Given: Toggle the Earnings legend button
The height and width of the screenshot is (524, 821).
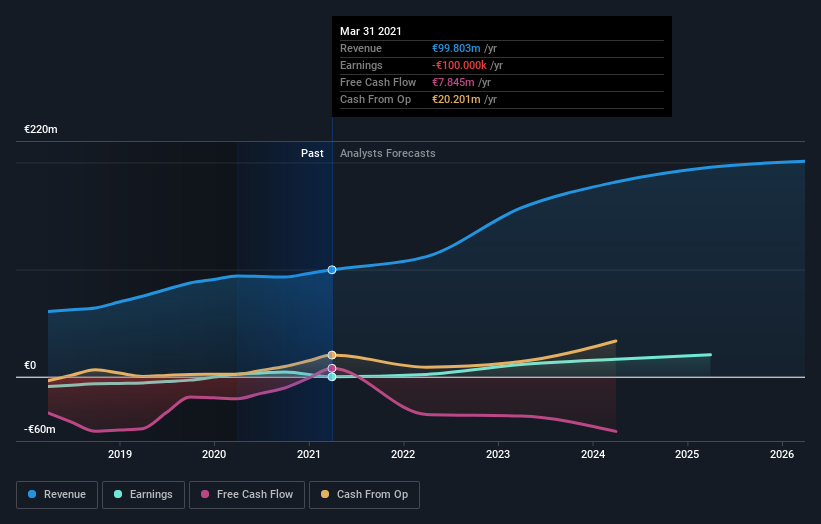Looking at the screenshot, I should tap(143, 495).
